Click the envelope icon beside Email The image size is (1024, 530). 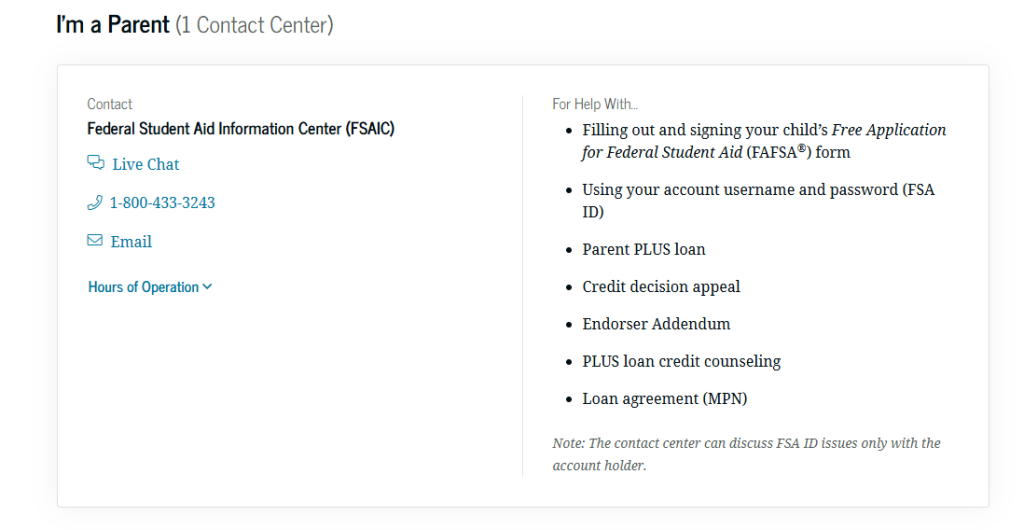click(x=95, y=240)
